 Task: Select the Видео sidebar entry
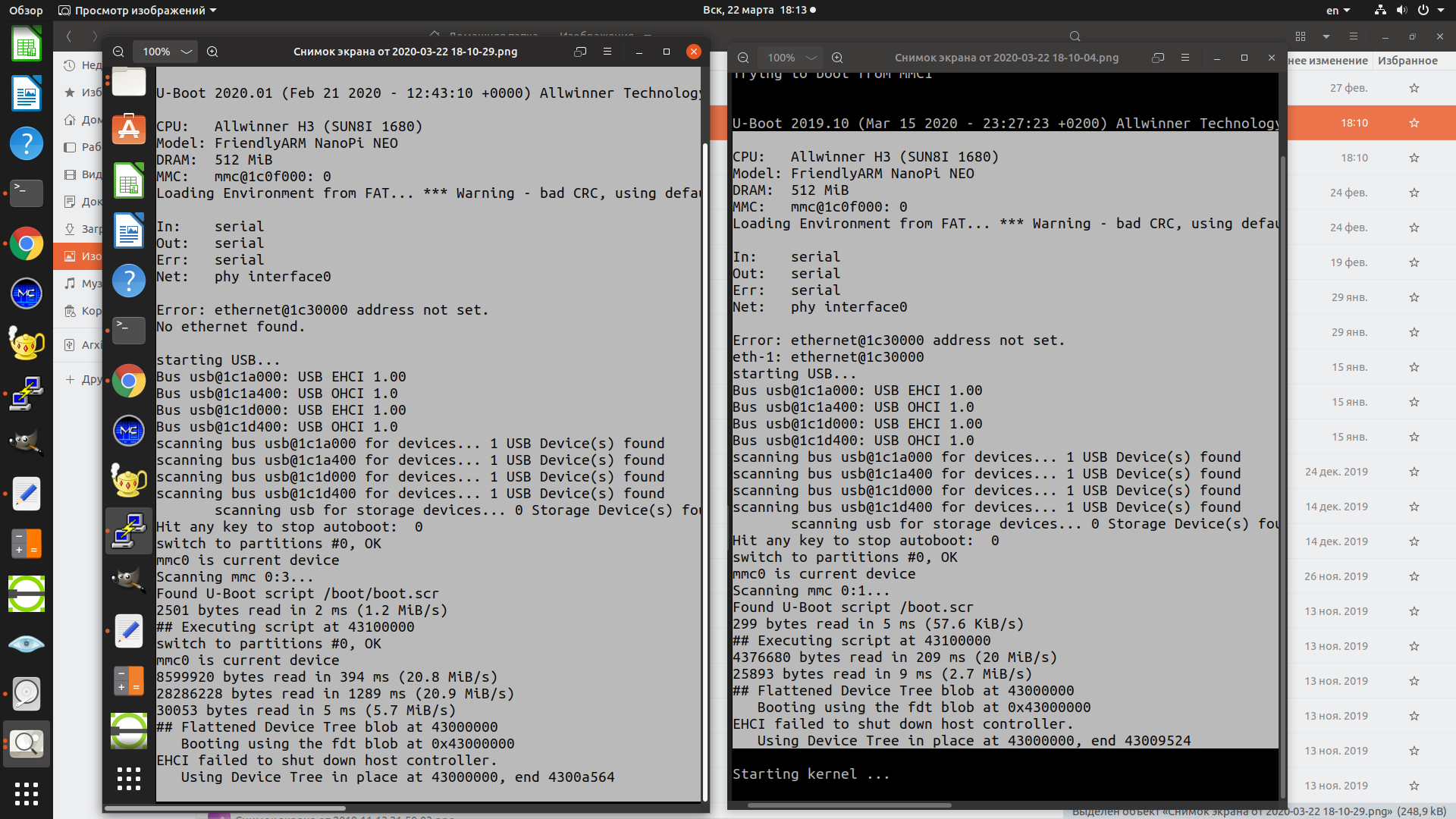[79, 174]
